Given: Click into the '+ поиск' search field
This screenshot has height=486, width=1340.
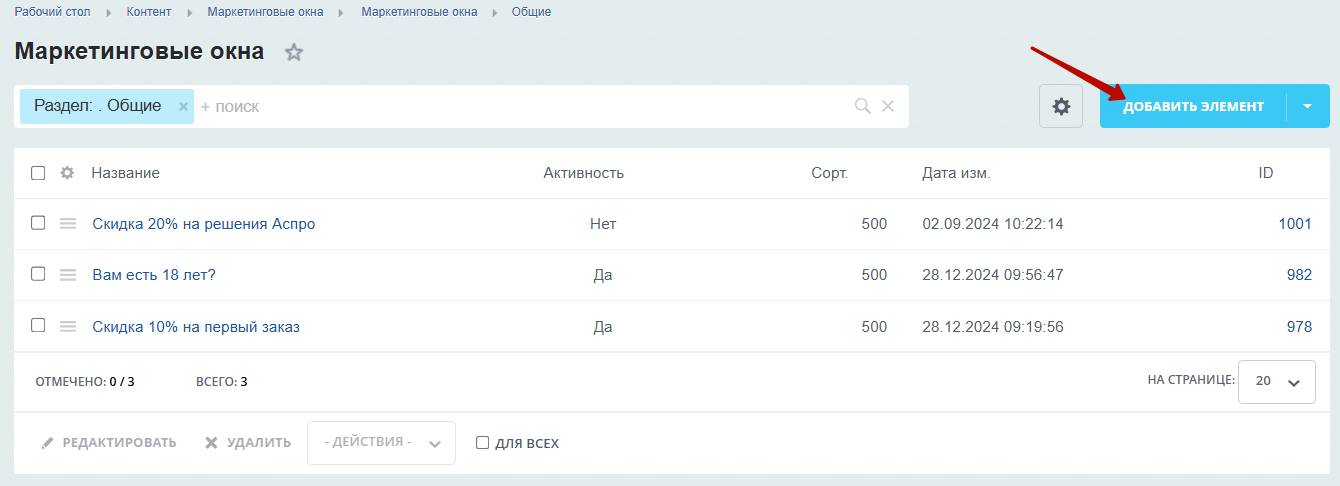Looking at the screenshot, I should 520,106.
